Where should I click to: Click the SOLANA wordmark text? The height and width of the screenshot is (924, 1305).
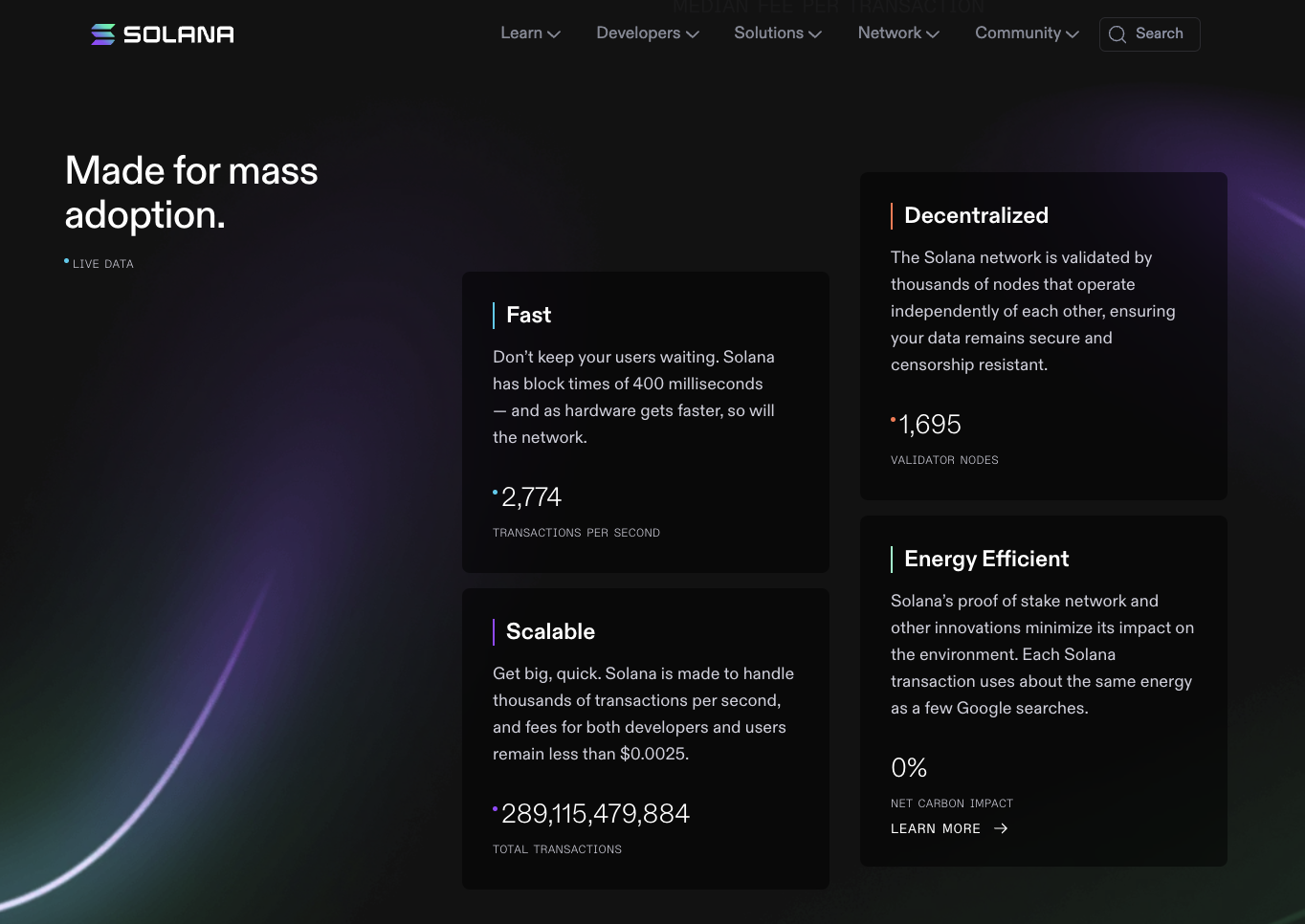coord(179,34)
